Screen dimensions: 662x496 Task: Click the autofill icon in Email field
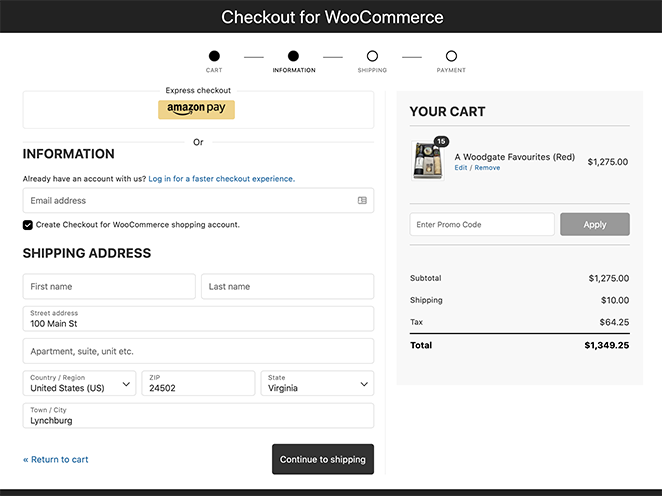362,201
